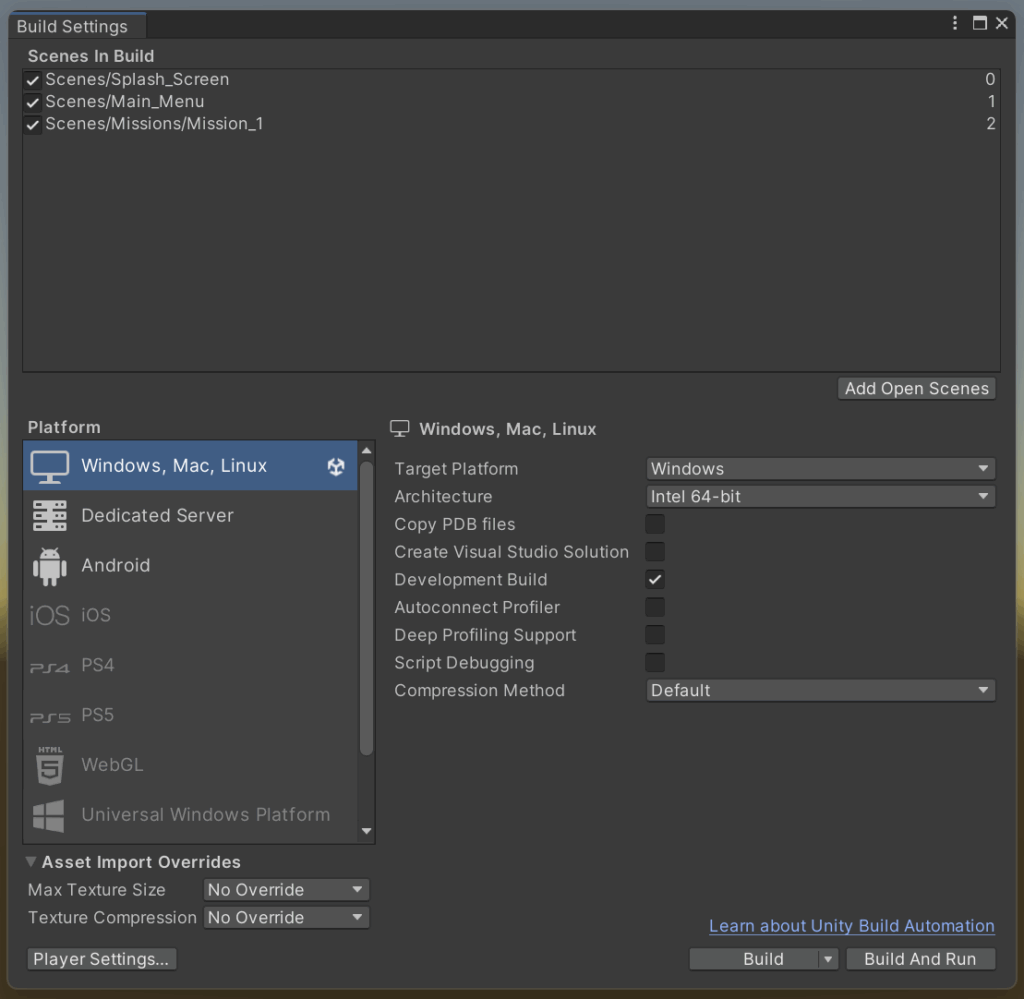Select the PS5 platform entry
The image size is (1024, 999).
pos(190,714)
